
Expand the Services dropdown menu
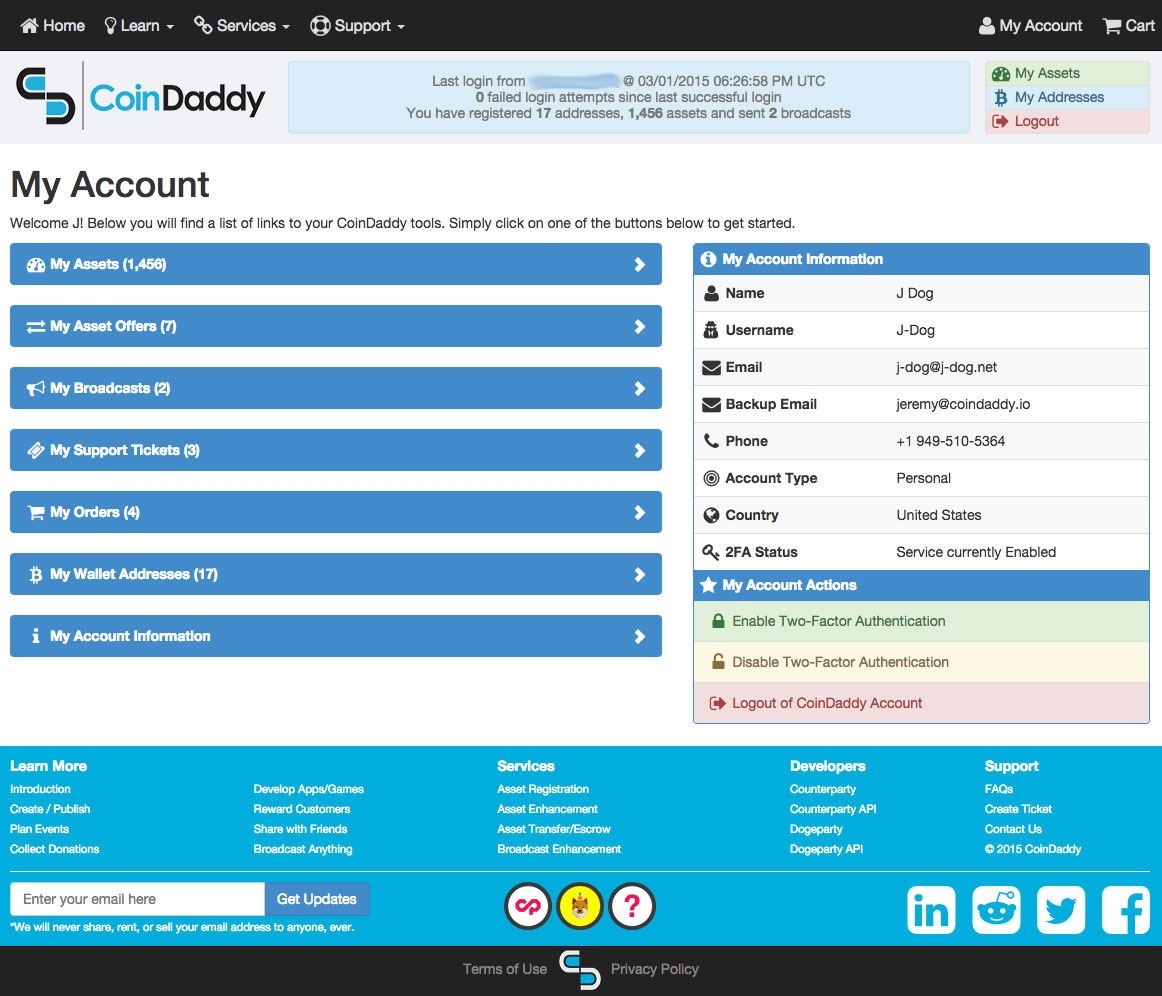pos(242,26)
